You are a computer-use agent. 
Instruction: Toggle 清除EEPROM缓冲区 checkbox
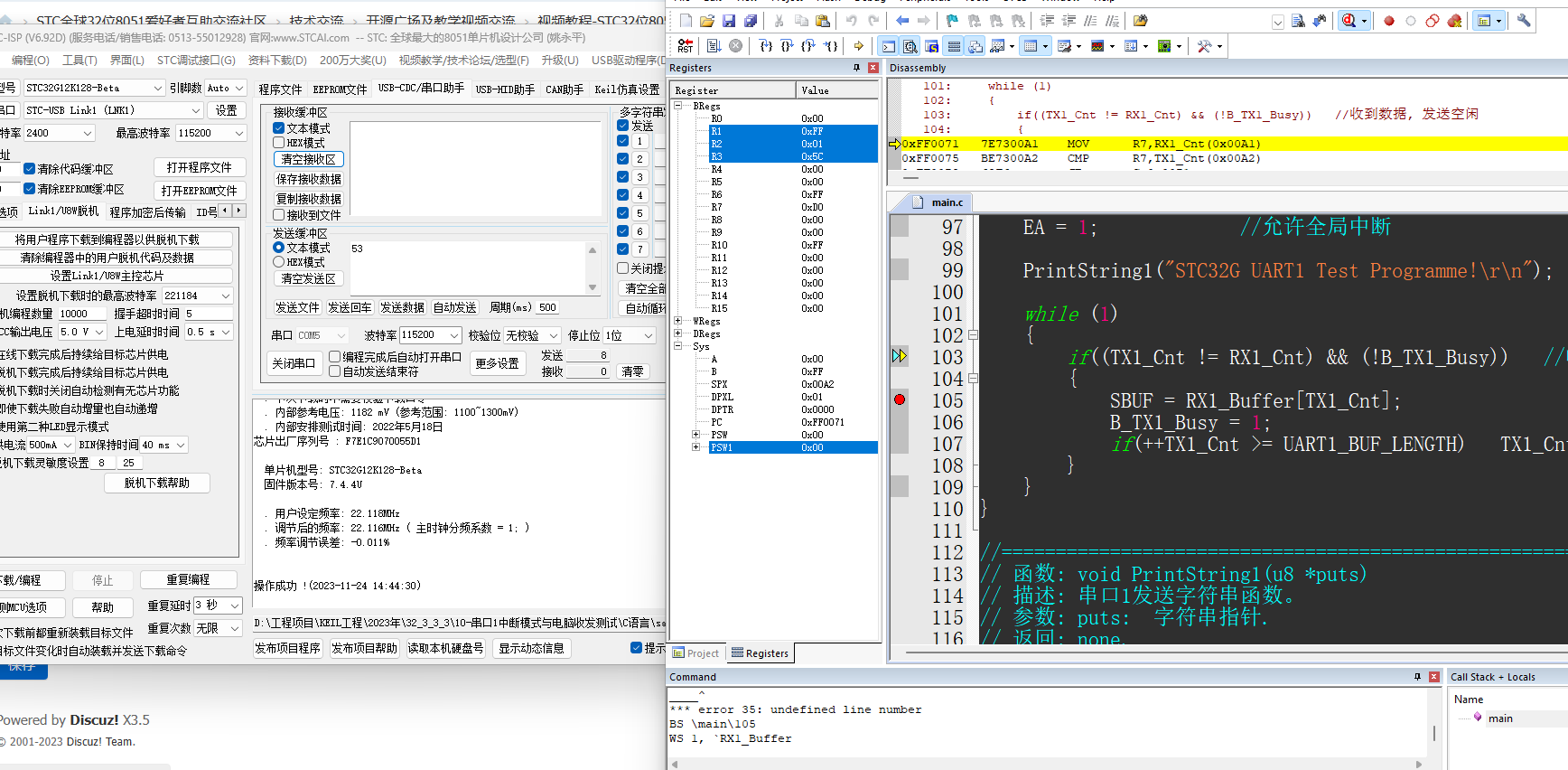point(30,189)
